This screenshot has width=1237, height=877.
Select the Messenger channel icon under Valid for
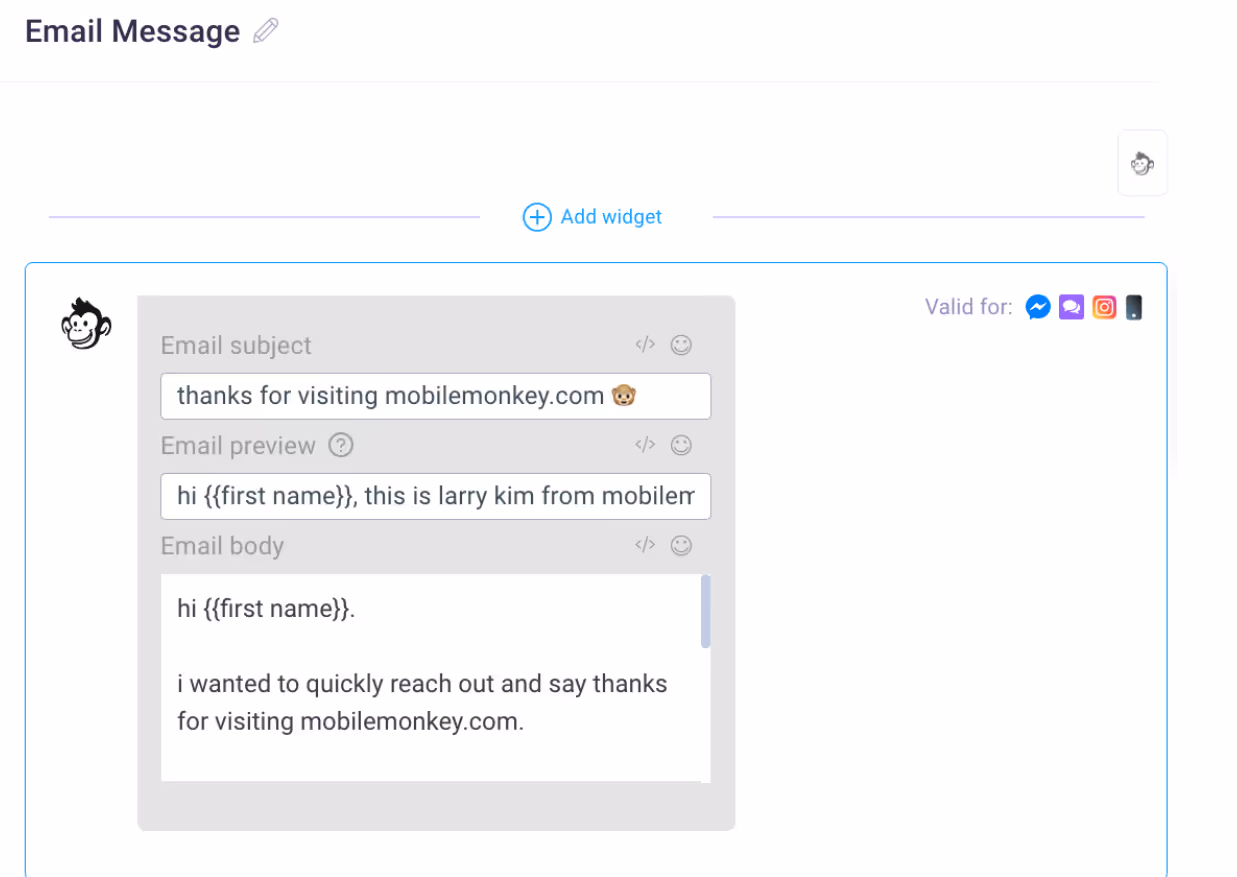tap(1037, 307)
